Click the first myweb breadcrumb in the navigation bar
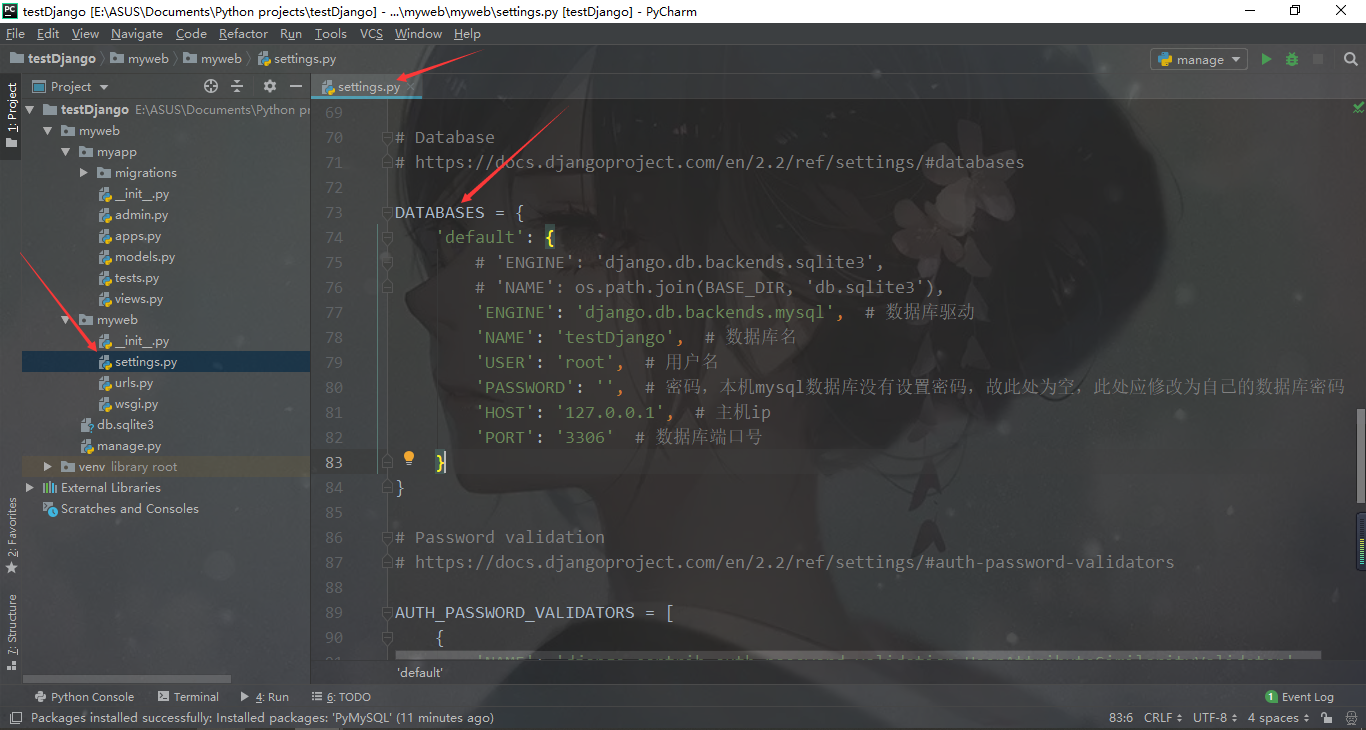This screenshot has width=1366, height=730. point(139,59)
